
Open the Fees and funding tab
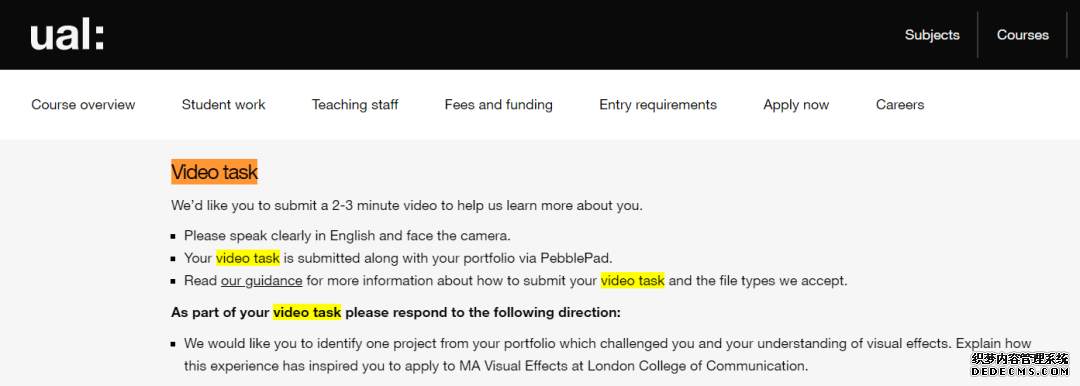click(x=499, y=105)
